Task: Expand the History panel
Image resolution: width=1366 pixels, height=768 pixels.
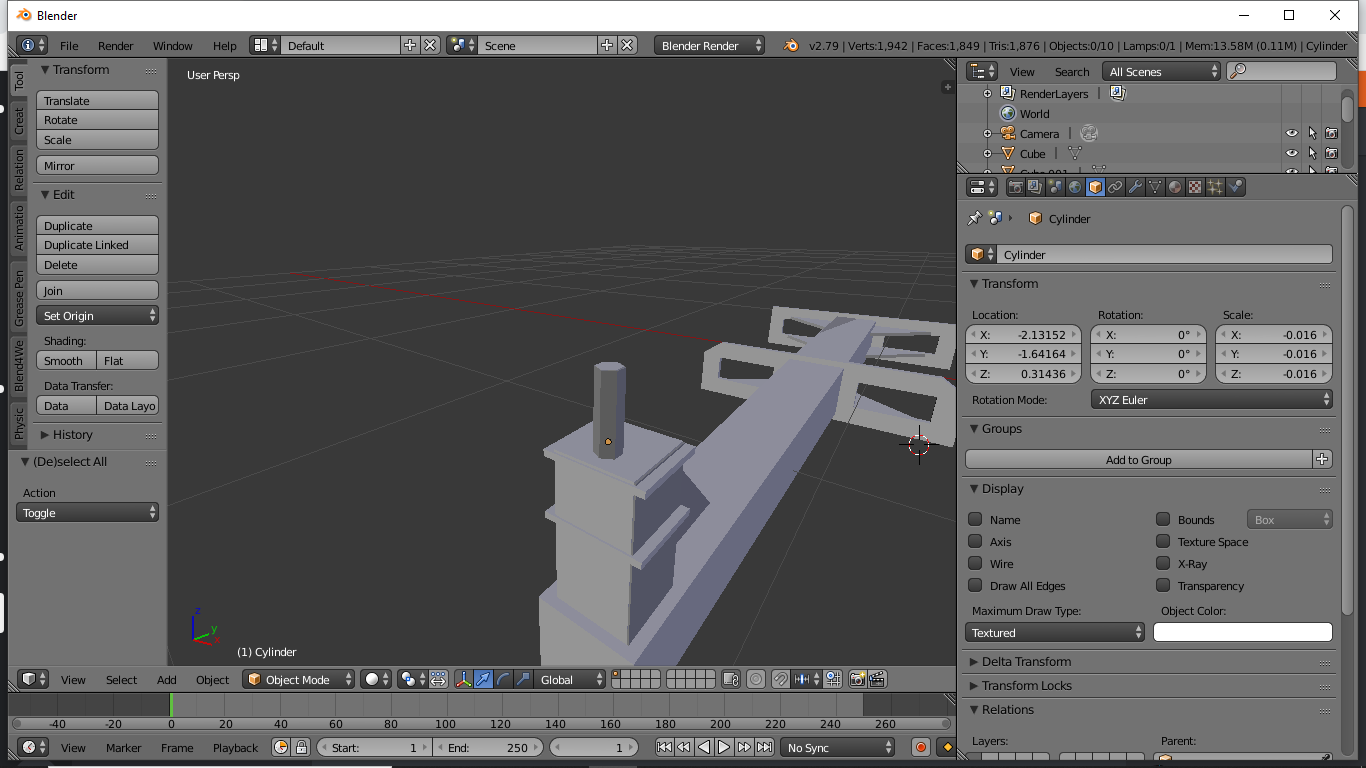Action: (66, 434)
